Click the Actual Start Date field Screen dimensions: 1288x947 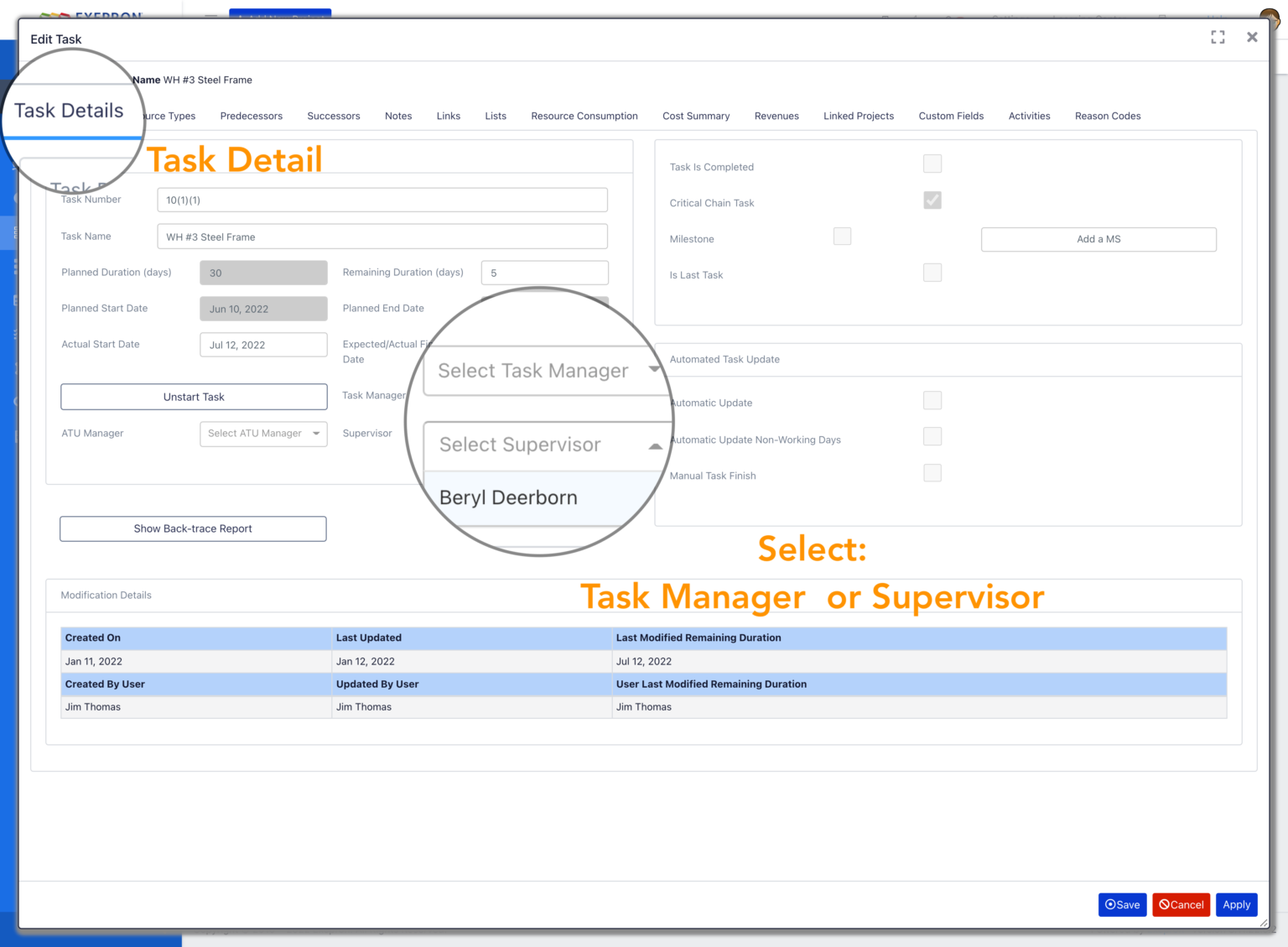263,345
